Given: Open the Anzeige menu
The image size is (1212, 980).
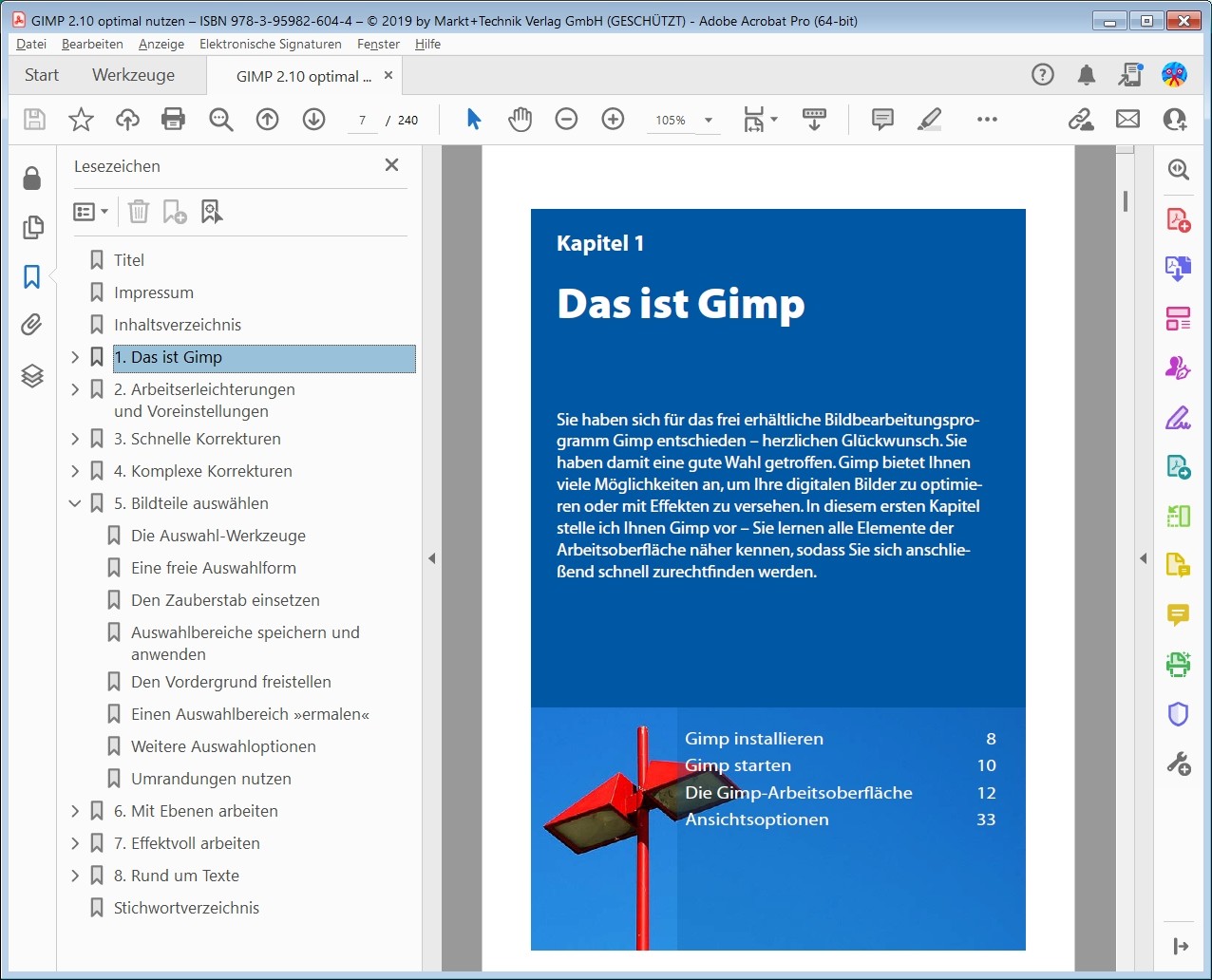Looking at the screenshot, I should (161, 44).
